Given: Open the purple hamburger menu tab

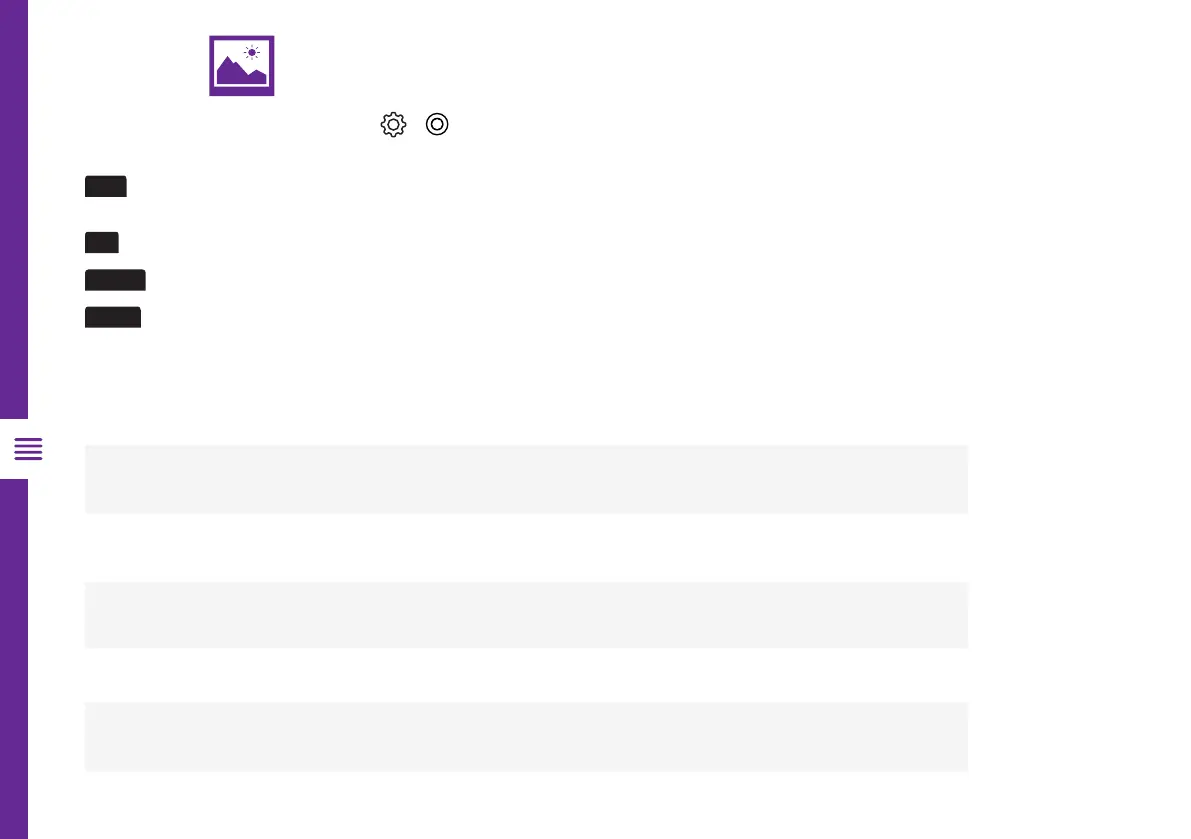Looking at the screenshot, I should click(29, 450).
